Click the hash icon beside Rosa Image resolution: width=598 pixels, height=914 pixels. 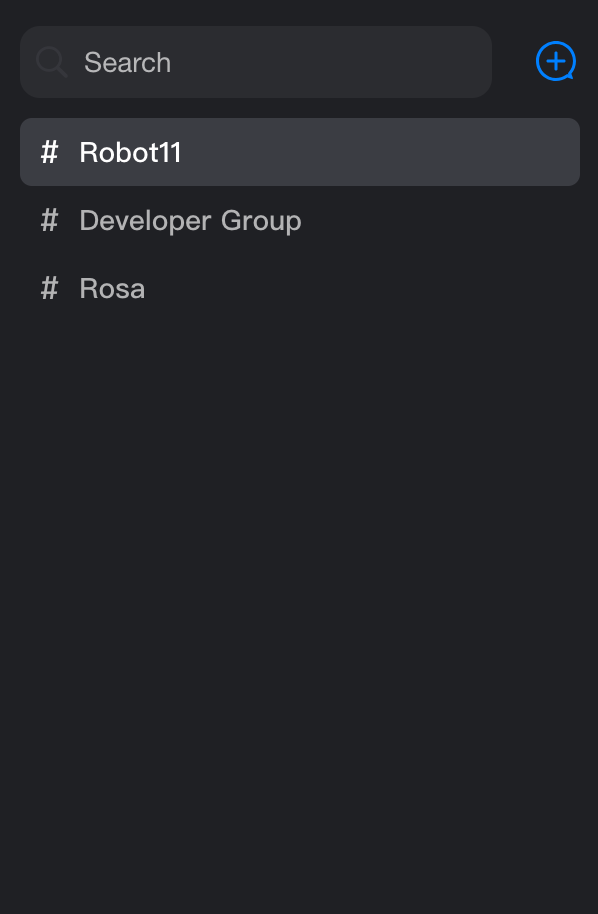tap(50, 288)
